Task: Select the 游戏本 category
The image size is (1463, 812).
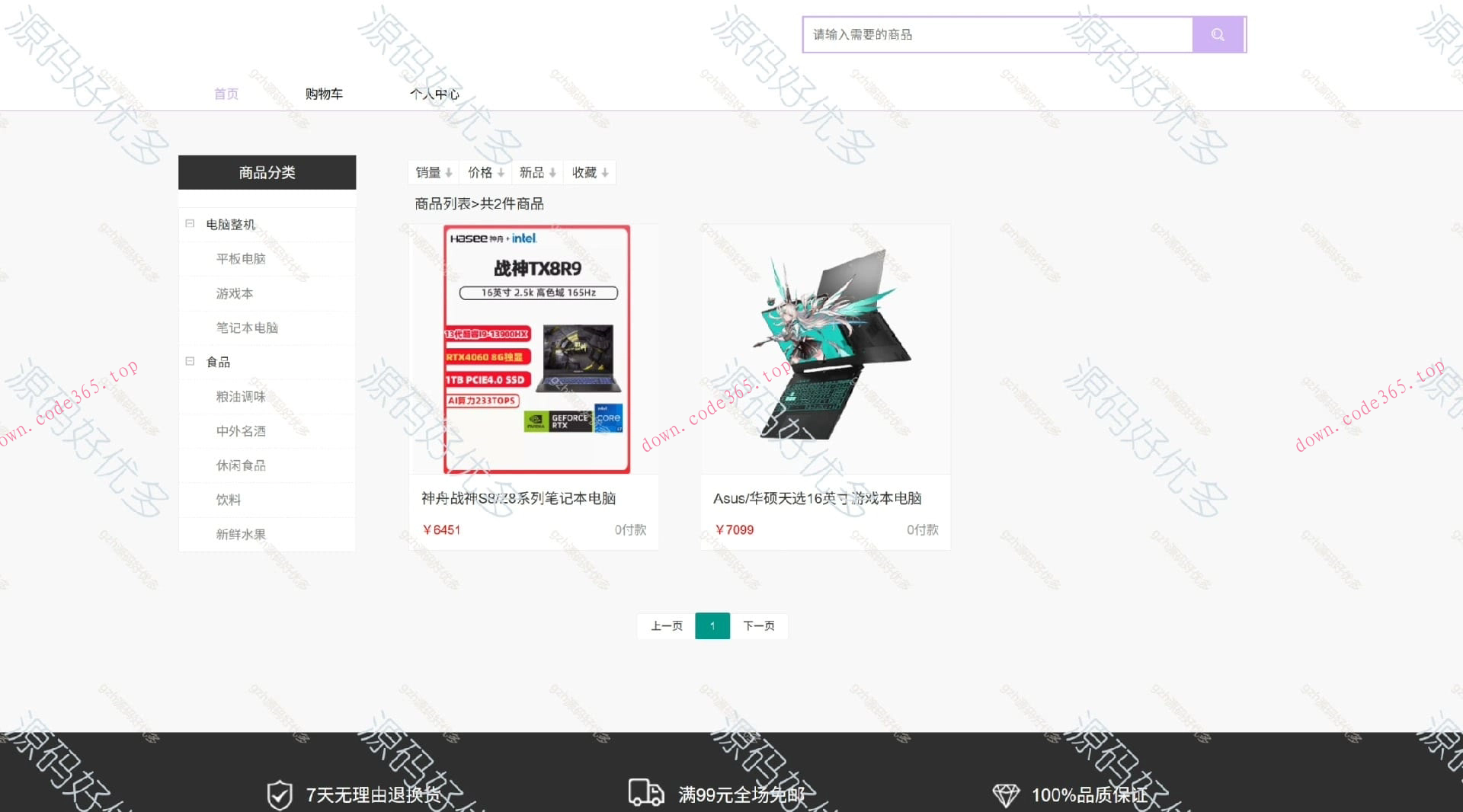Action: [233, 293]
